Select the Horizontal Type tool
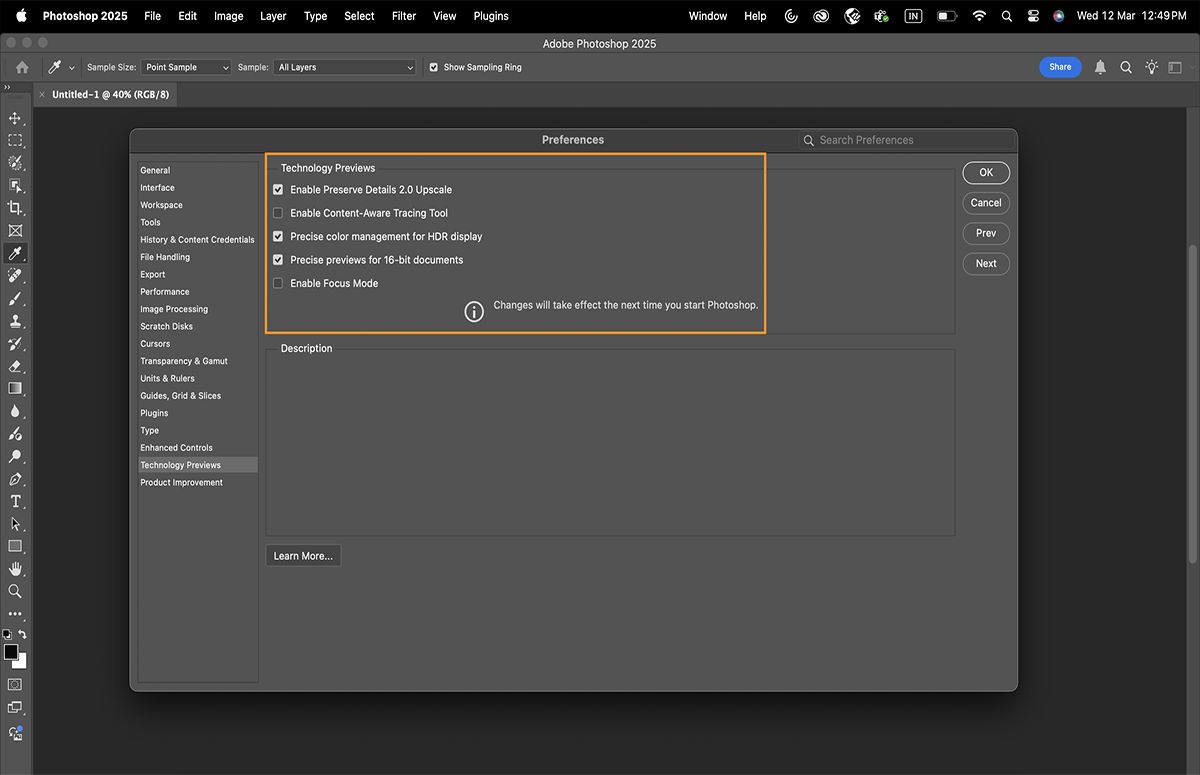The width and height of the screenshot is (1200, 775). (15, 501)
